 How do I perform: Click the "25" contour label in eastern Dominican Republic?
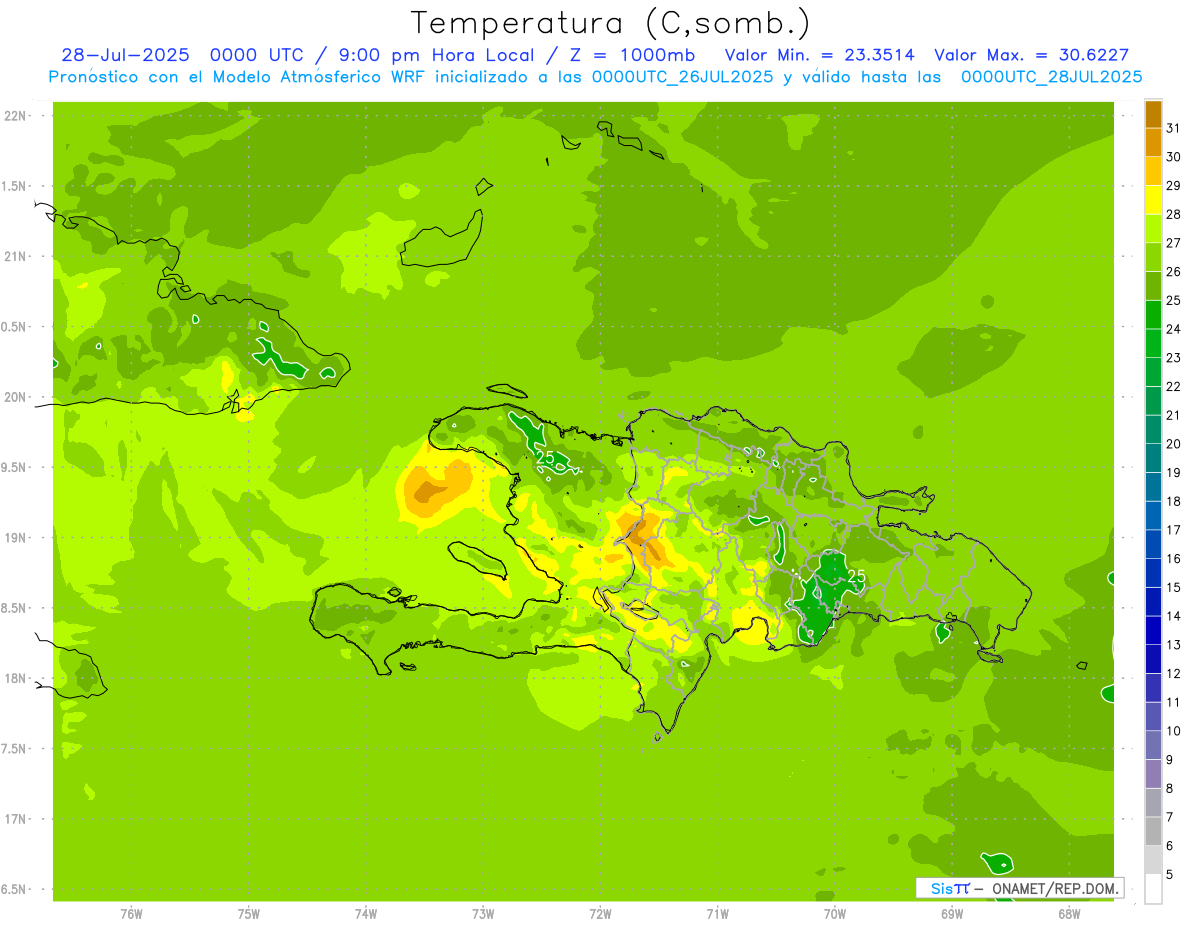point(856,575)
